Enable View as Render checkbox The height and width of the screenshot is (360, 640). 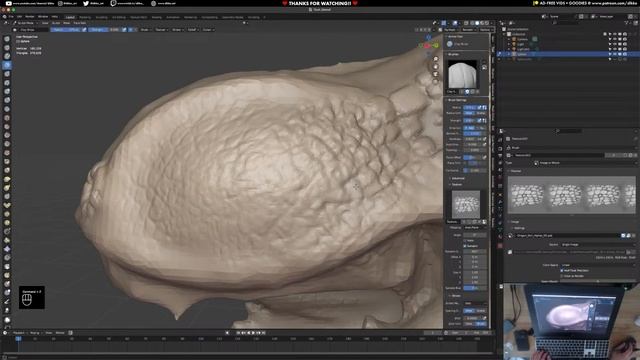click(x=562, y=276)
